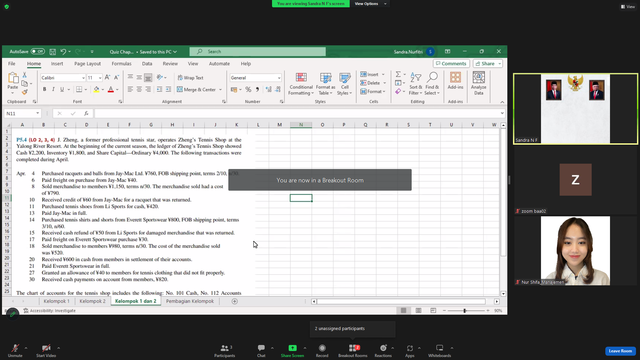Apply Italic formatting

[53, 89]
